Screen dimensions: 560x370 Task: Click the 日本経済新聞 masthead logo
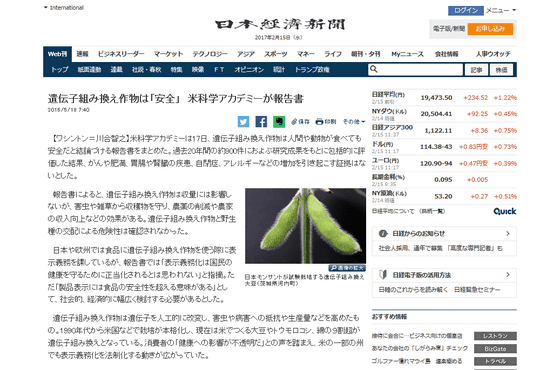[x=280, y=25]
